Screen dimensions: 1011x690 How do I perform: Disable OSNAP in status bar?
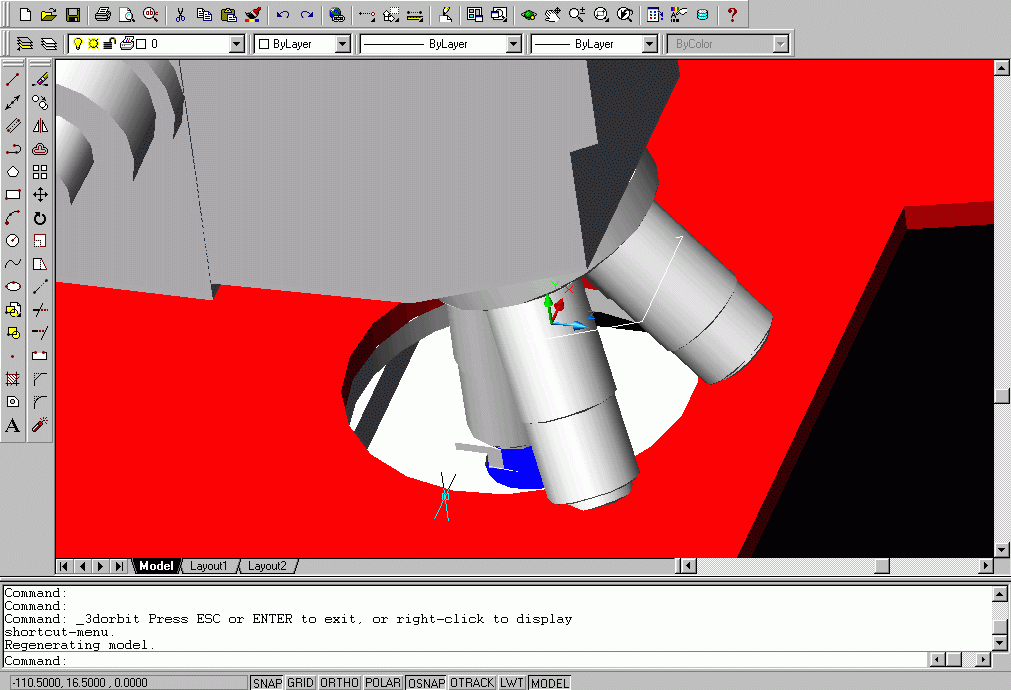point(425,683)
